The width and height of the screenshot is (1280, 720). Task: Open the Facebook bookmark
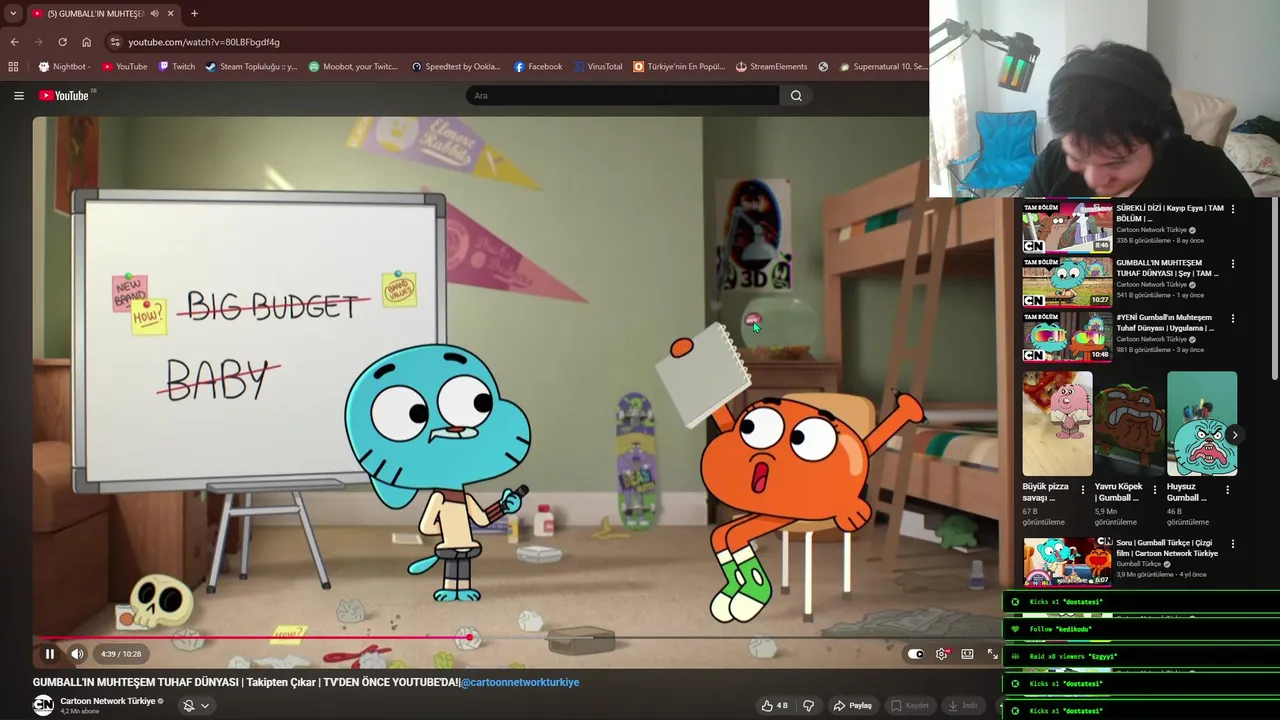(x=538, y=67)
